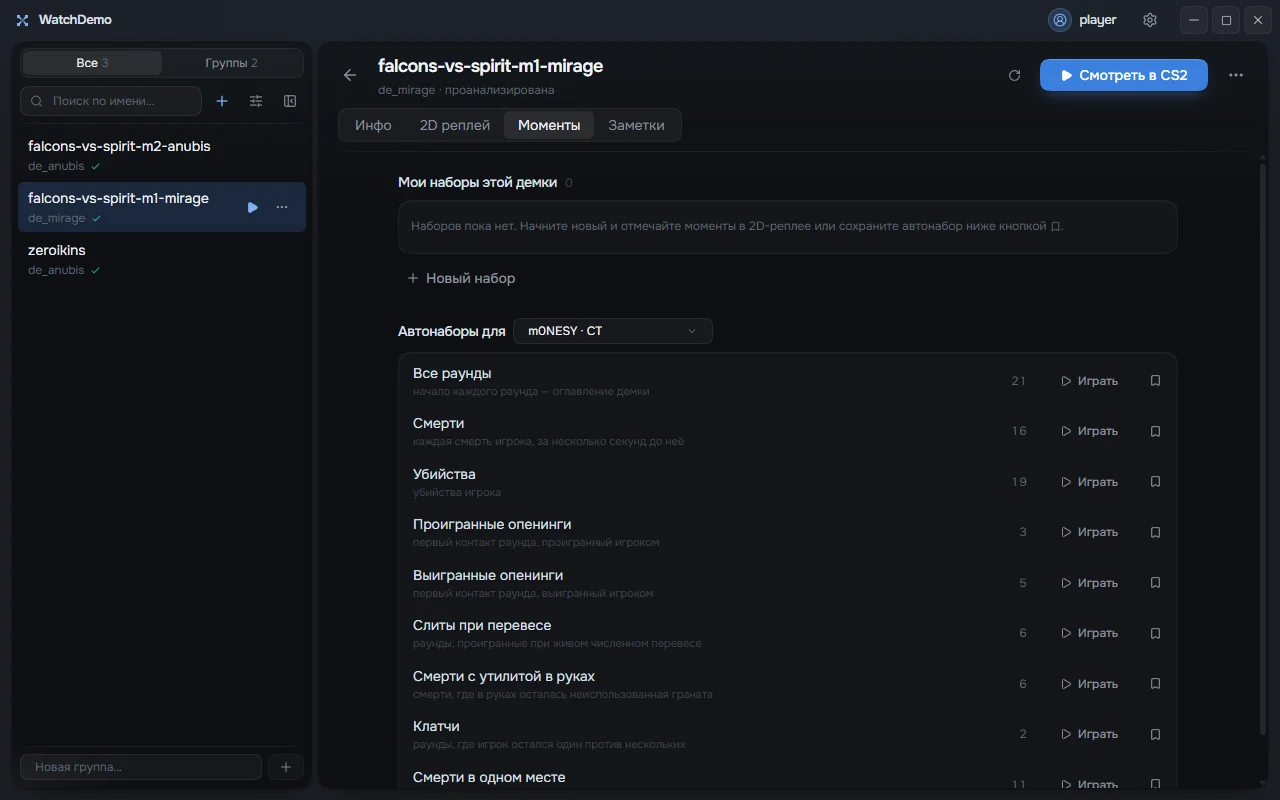
Task: Play the Все раунды set
Action: 1089,381
